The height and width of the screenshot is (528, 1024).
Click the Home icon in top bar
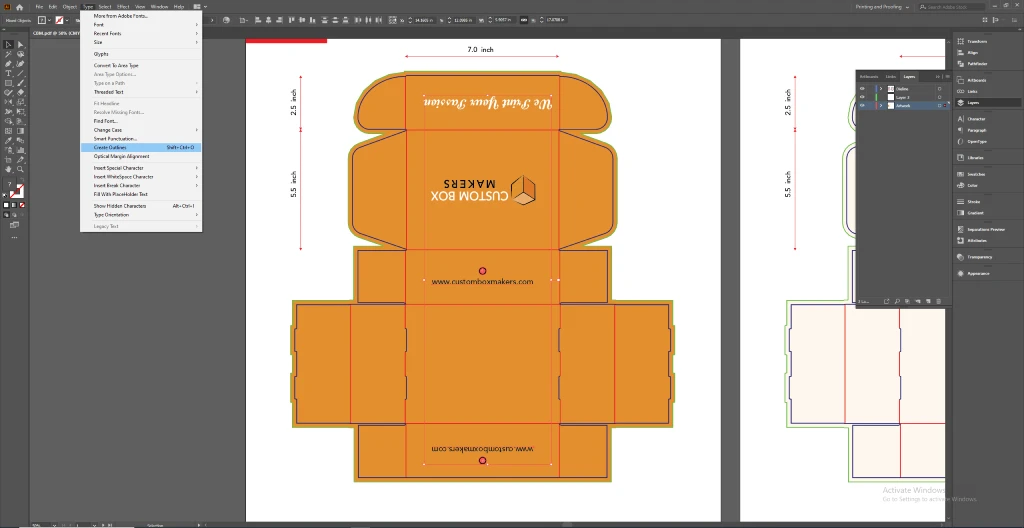click(x=18, y=7)
